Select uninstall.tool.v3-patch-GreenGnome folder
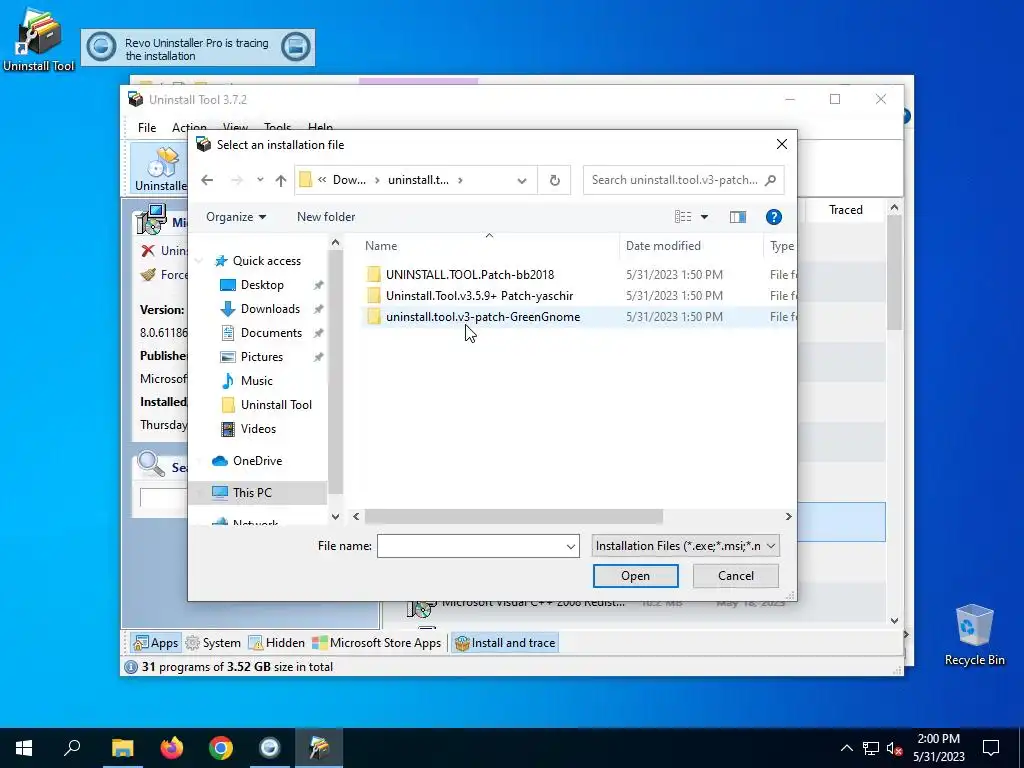The height and width of the screenshot is (768, 1024). [x=483, y=317]
